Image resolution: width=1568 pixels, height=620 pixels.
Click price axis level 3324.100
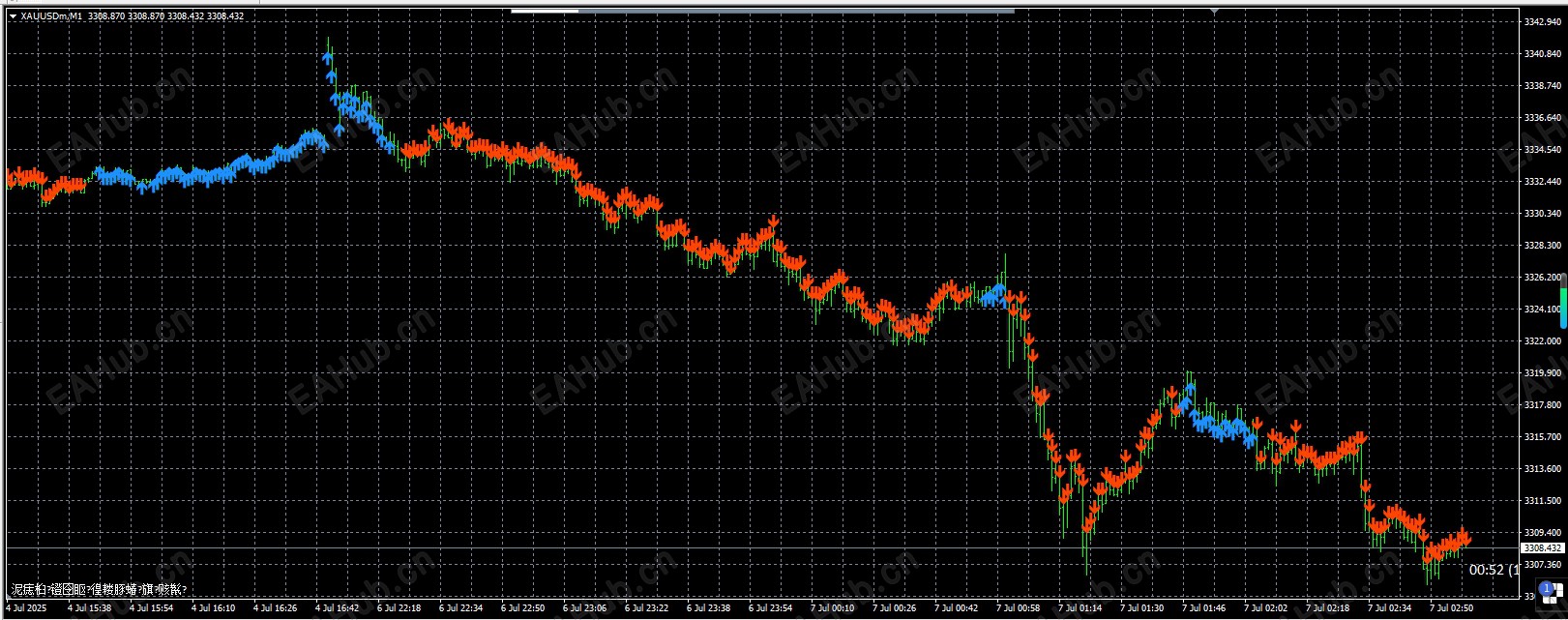click(x=1540, y=309)
